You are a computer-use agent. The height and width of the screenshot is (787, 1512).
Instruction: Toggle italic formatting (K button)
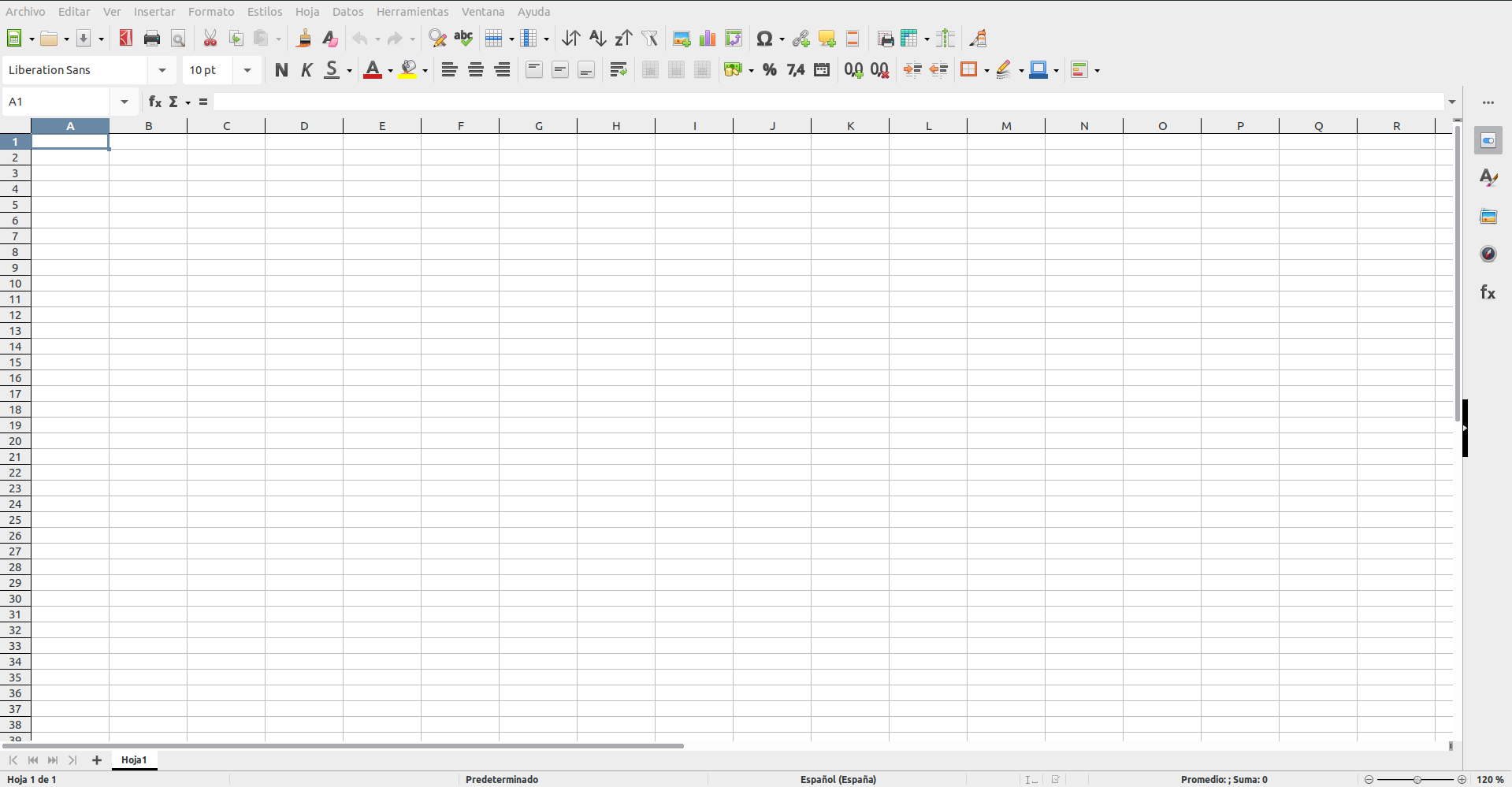click(x=306, y=70)
